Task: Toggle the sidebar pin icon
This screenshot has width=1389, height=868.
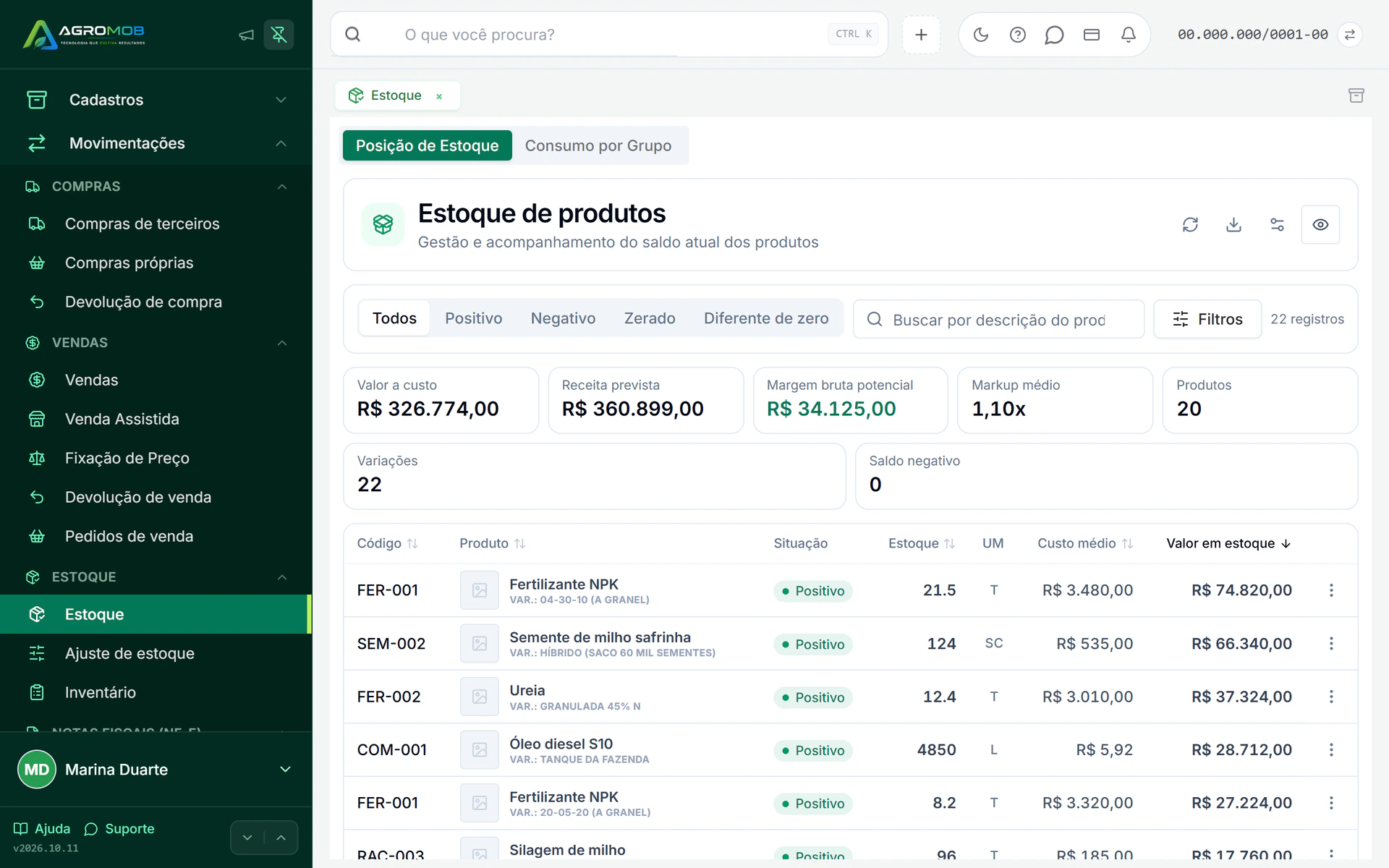Action: [x=279, y=35]
